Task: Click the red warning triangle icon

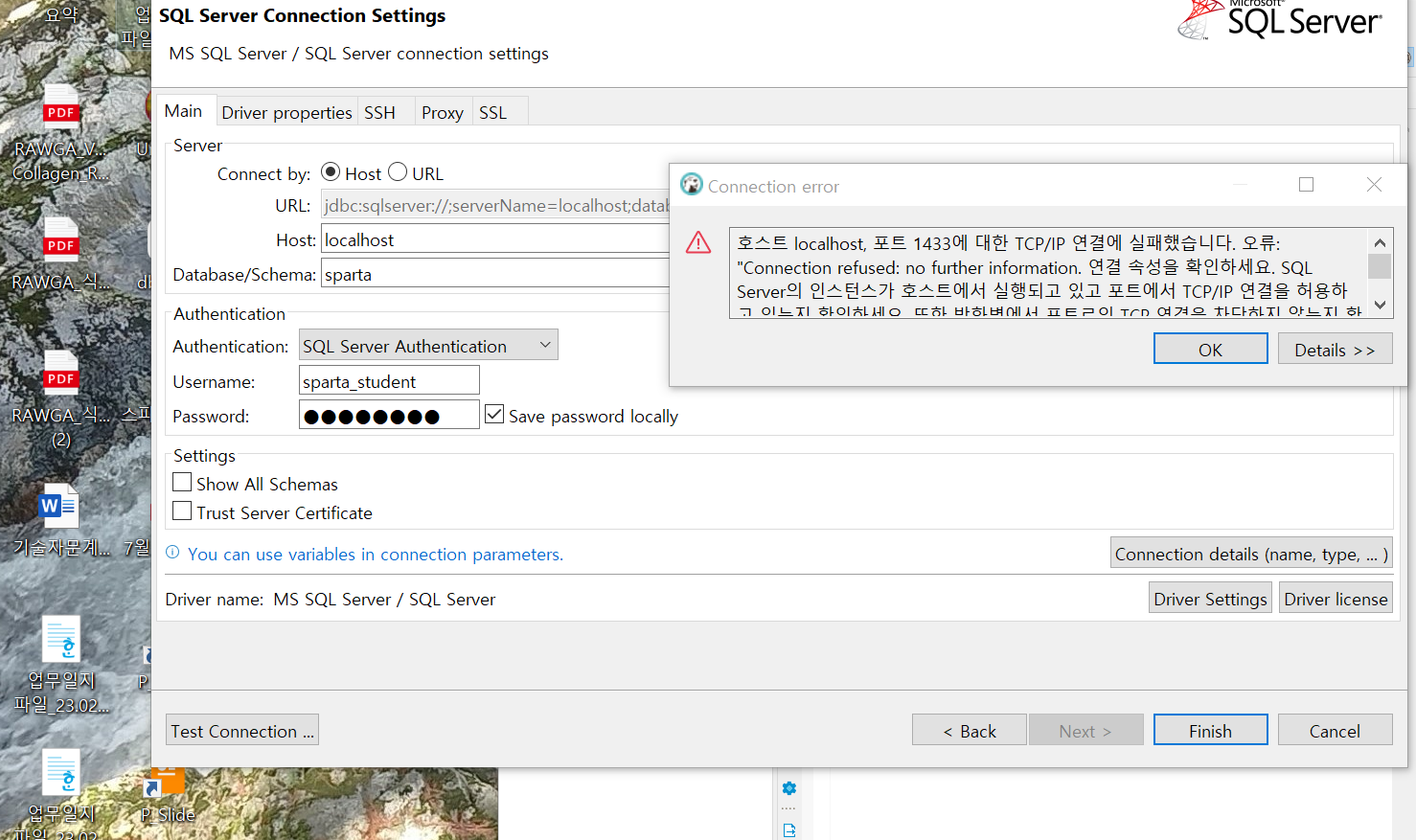Action: [698, 243]
